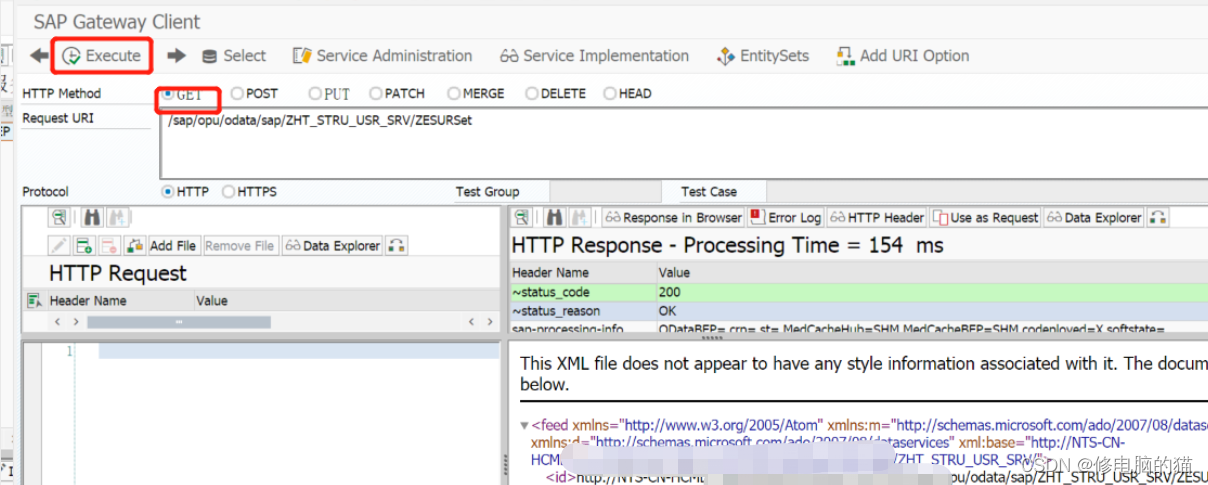Screen dimensions: 1208x485
Task: Click the Execute button
Action: point(101,56)
